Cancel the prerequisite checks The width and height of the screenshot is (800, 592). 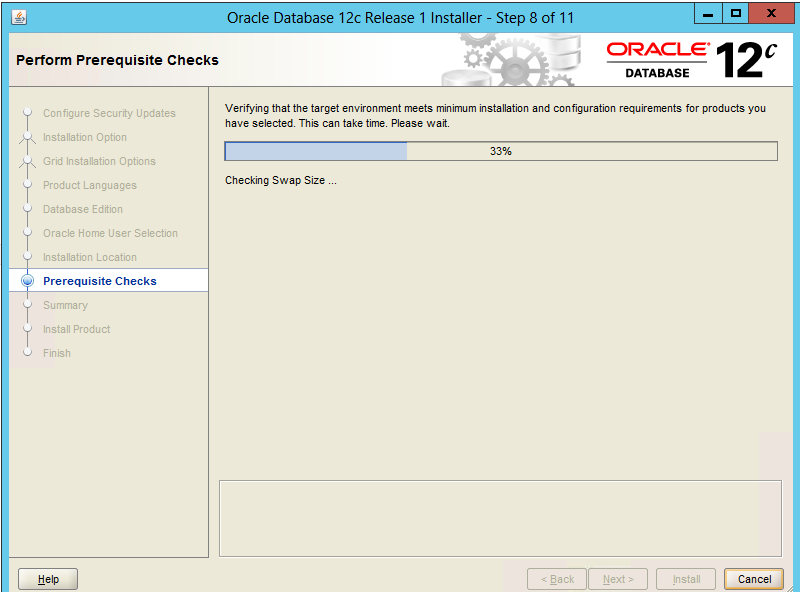click(x=754, y=579)
